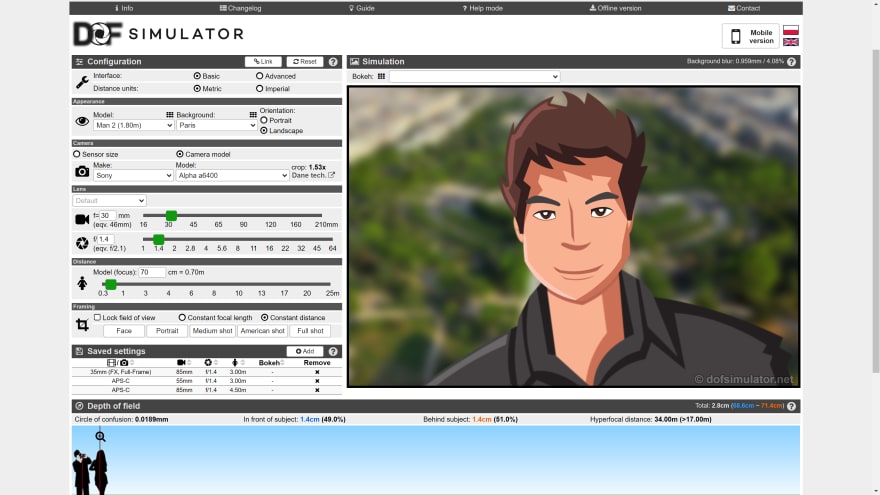This screenshot has width=880, height=495.
Task: Select the Advanced interface radio button
Action: [259, 76]
